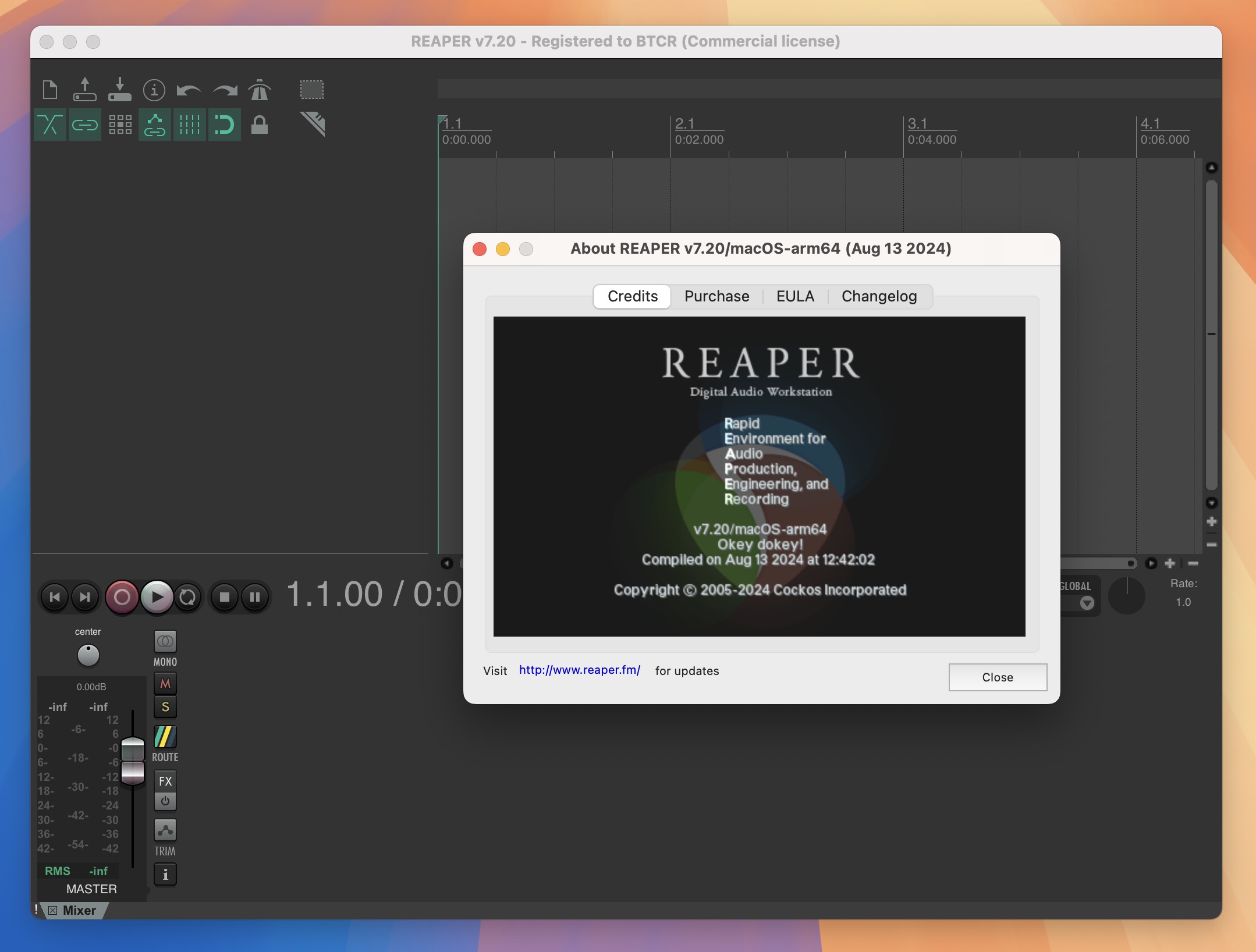Viewport: 1256px width, 952px height.
Task: Toggle auto-crossfade toolbar icon
Action: (50, 125)
